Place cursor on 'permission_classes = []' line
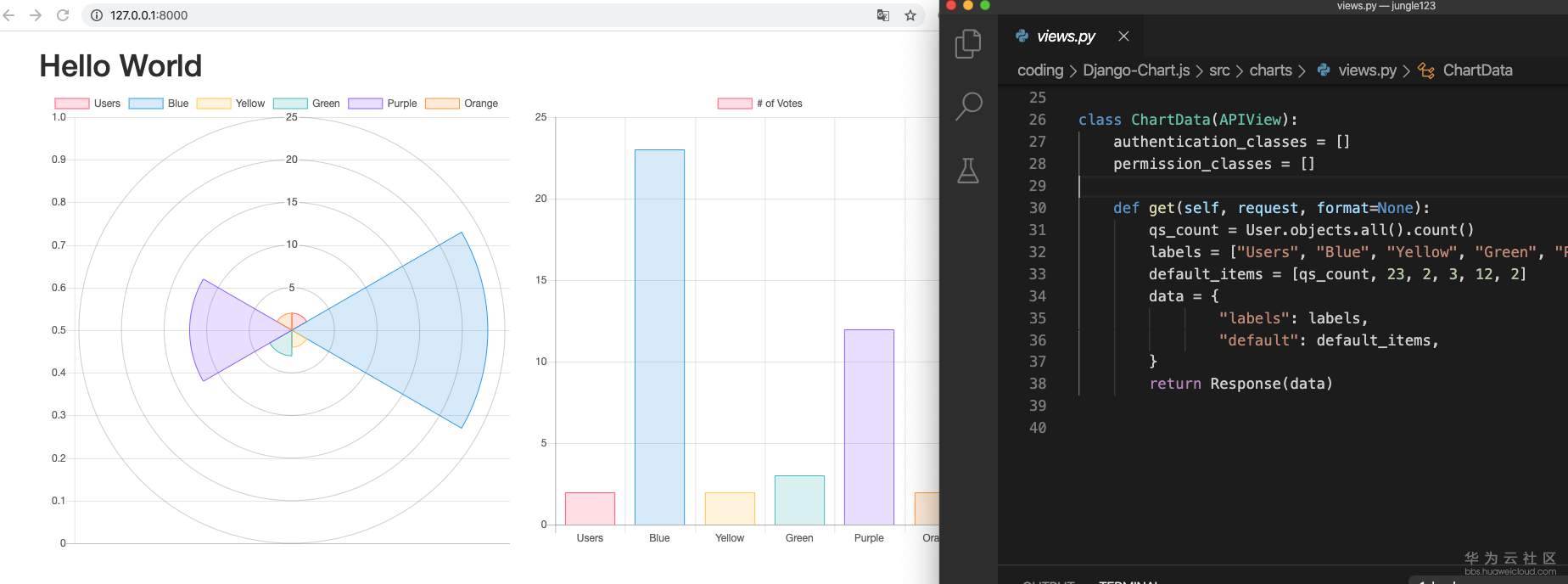The width and height of the screenshot is (1568, 584). (x=1214, y=164)
